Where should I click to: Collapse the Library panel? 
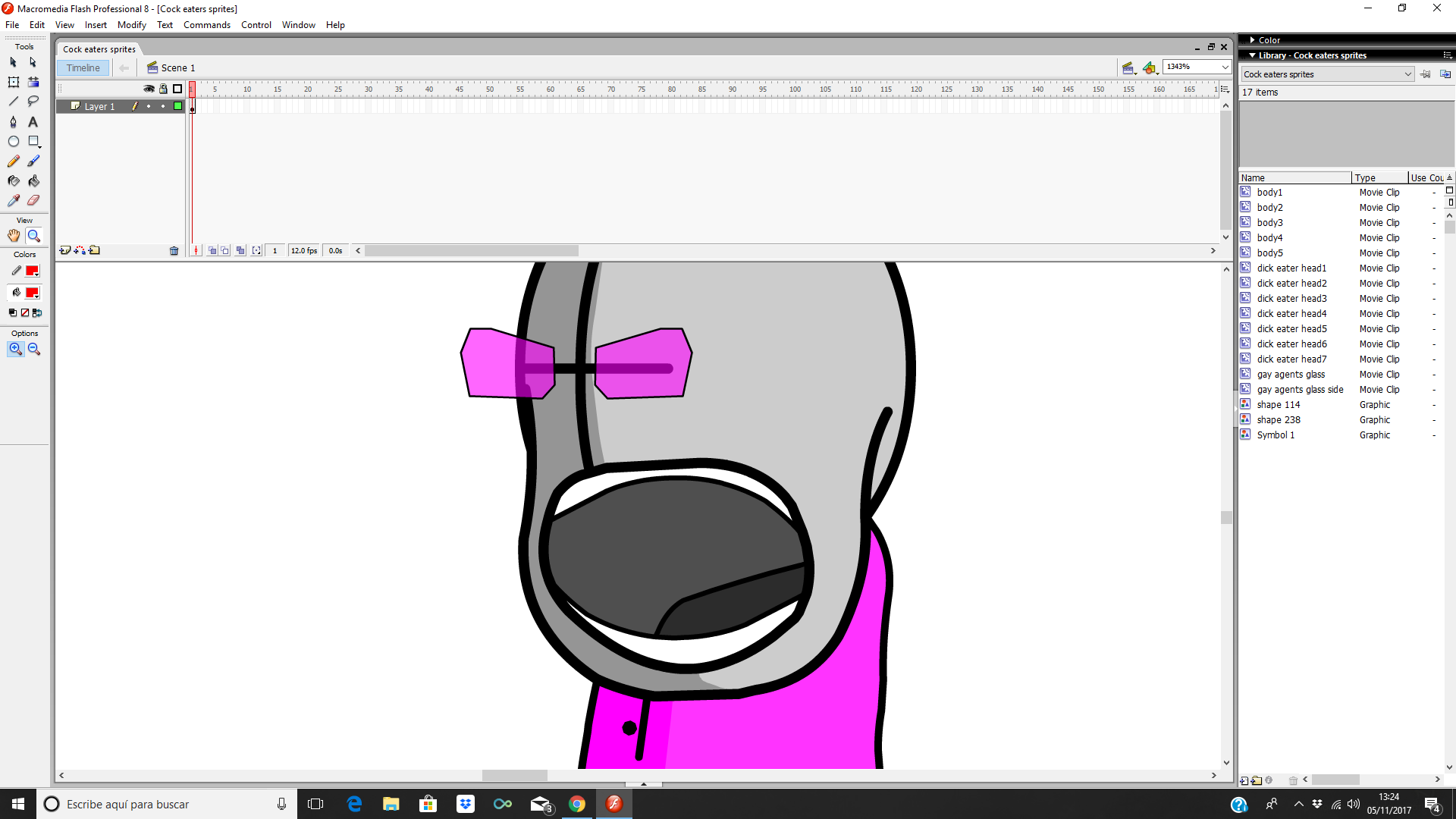pyautogui.click(x=1253, y=55)
